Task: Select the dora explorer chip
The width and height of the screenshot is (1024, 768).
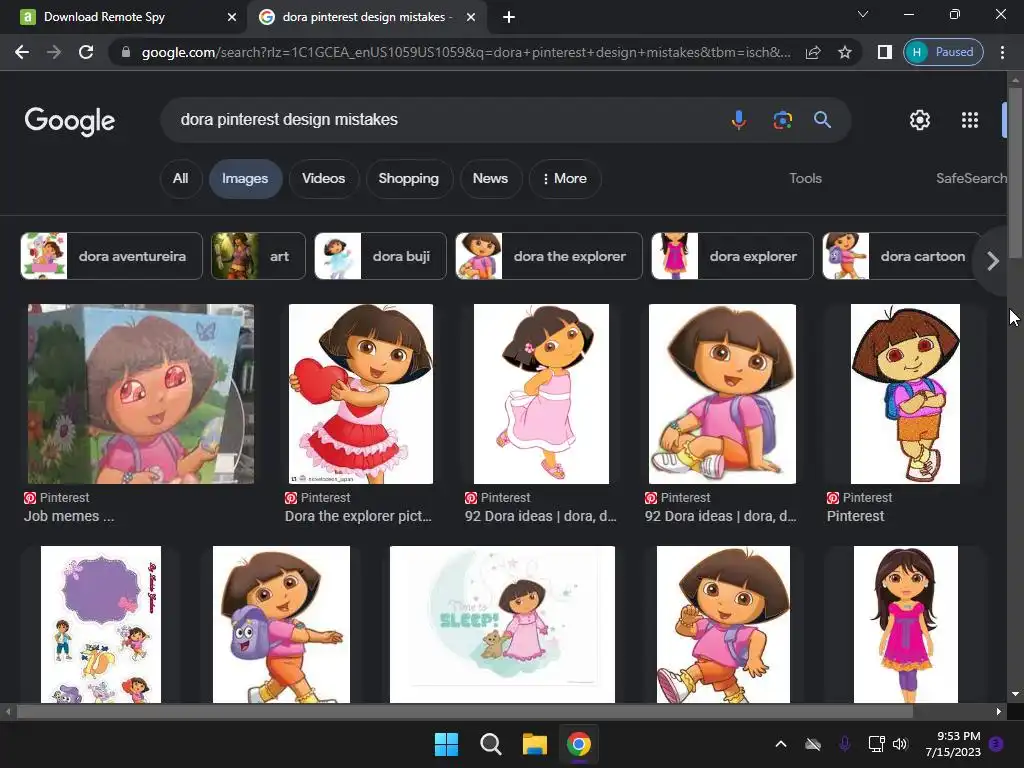Action: pos(732,256)
